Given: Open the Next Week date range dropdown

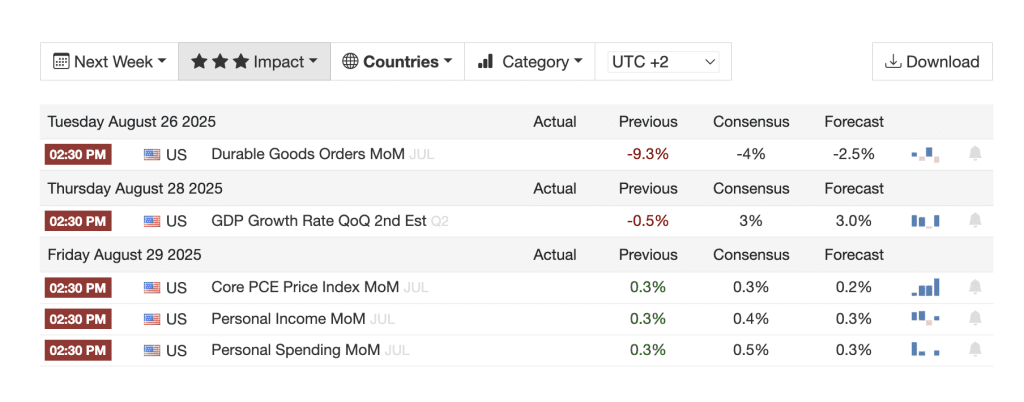Looking at the screenshot, I should pyautogui.click(x=109, y=62).
